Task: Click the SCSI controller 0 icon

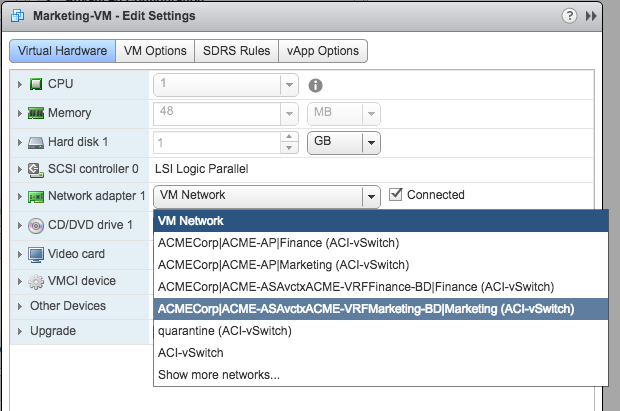Action: [36, 170]
